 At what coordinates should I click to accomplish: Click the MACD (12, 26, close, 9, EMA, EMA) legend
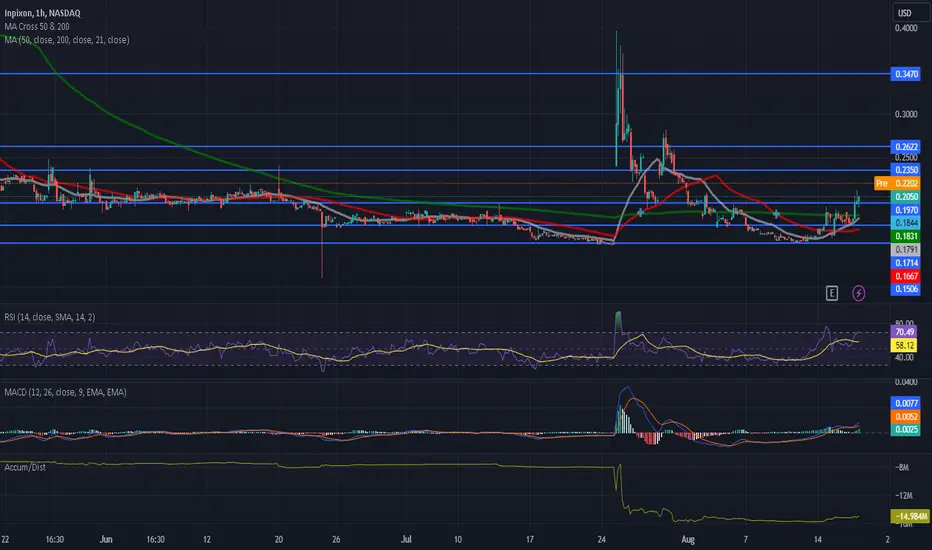tap(65, 392)
